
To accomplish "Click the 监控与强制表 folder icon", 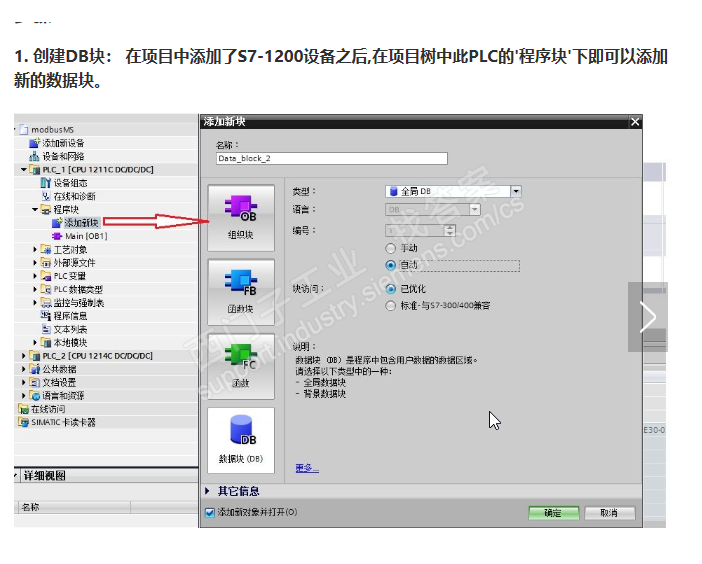I will coord(46,303).
